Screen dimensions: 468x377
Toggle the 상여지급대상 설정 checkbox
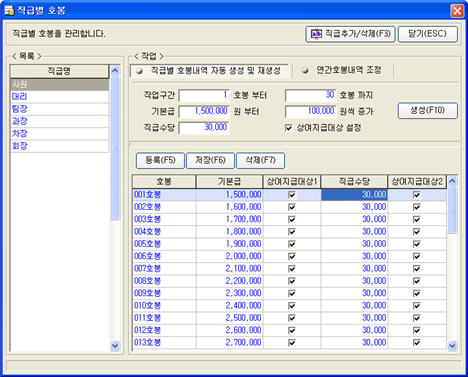[x=289, y=128]
